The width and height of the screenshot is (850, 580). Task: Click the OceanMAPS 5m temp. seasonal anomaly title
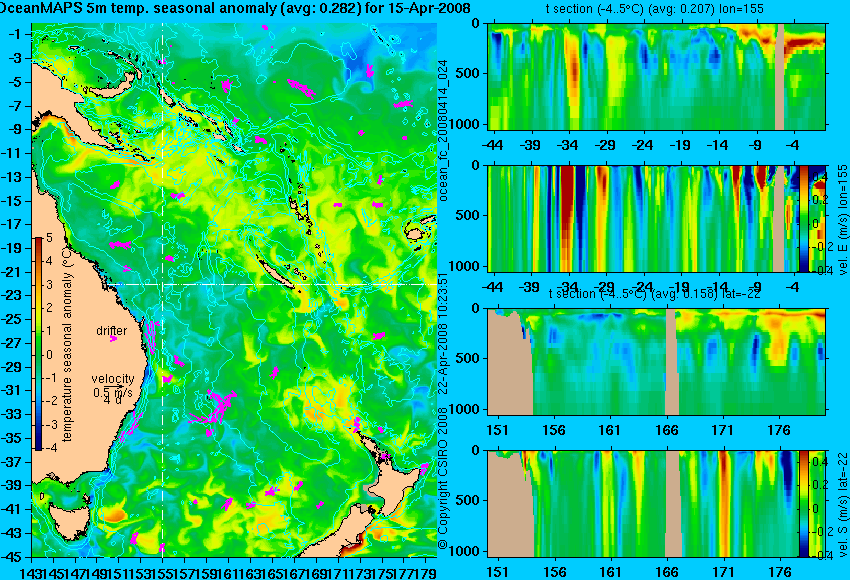coord(235,8)
